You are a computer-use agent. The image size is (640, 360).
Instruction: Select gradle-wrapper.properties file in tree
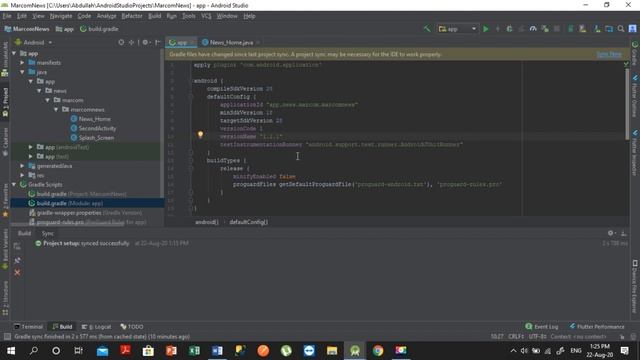(x=85, y=213)
